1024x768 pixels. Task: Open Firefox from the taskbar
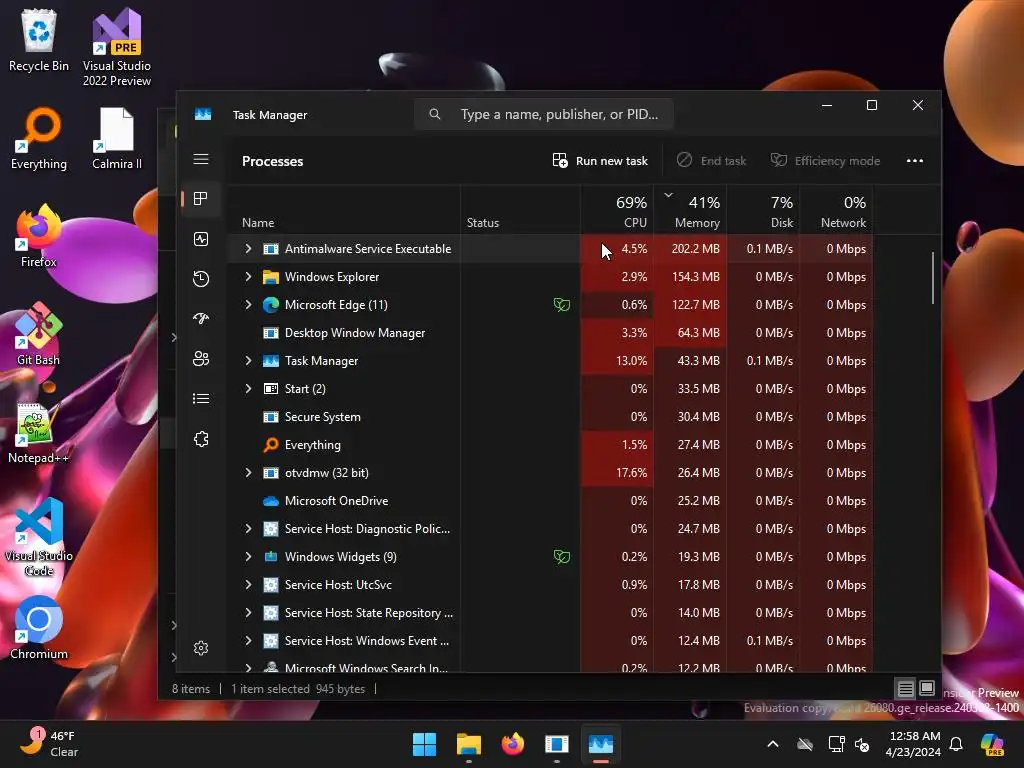pos(513,744)
